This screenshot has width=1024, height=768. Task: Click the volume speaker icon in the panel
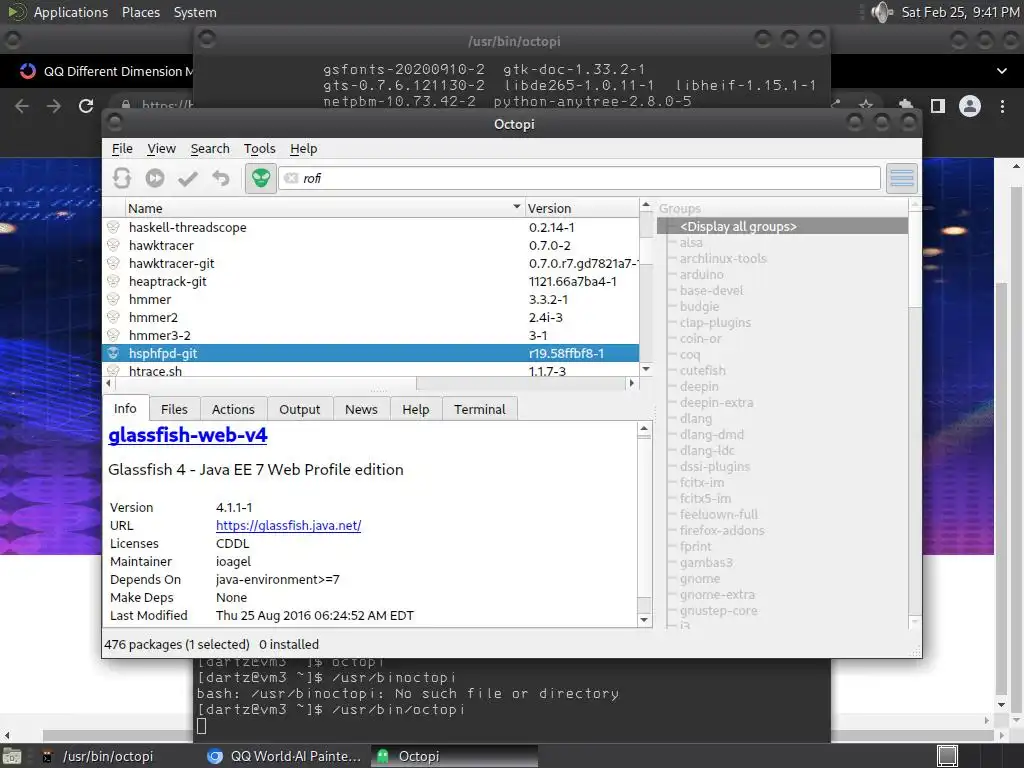(882, 12)
